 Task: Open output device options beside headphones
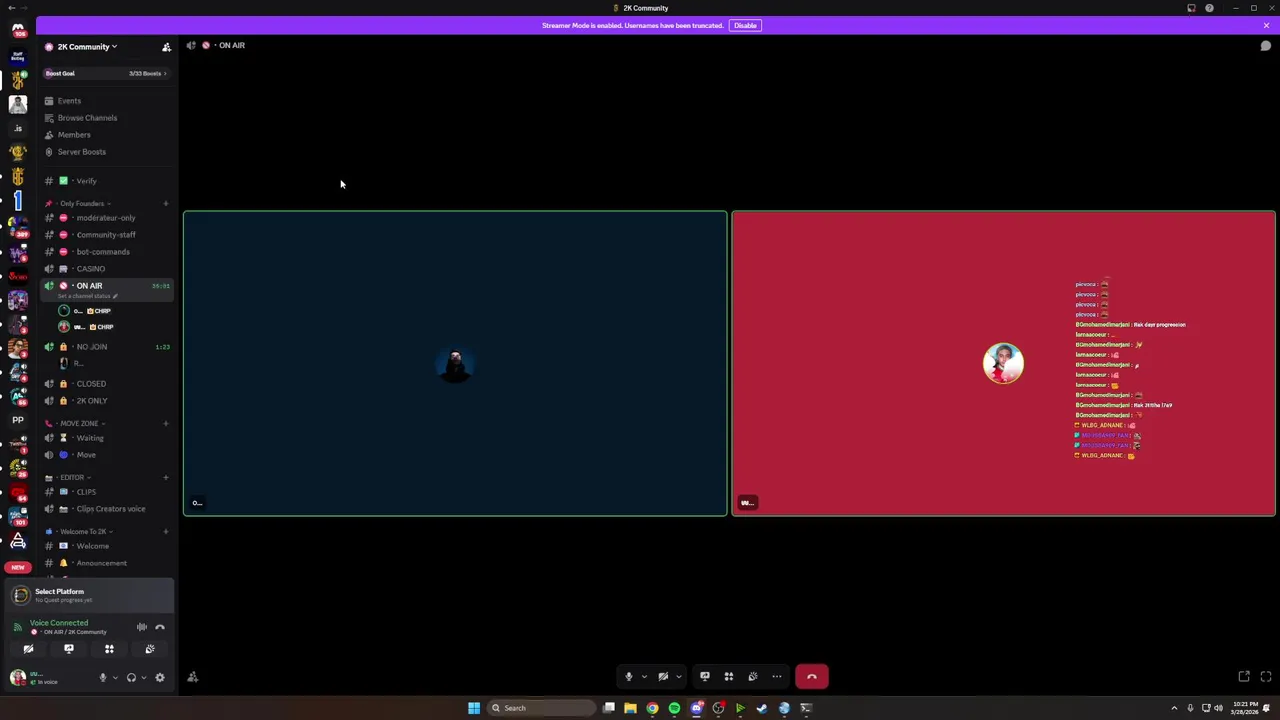pyautogui.click(x=144, y=677)
